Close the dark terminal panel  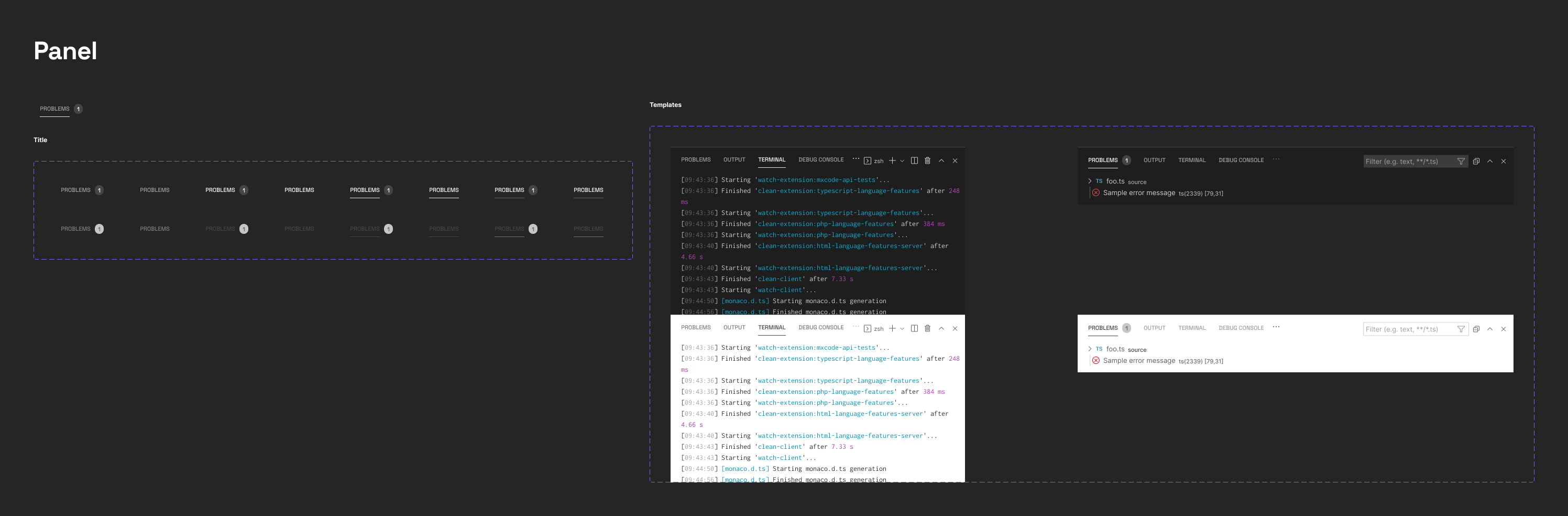(x=955, y=161)
